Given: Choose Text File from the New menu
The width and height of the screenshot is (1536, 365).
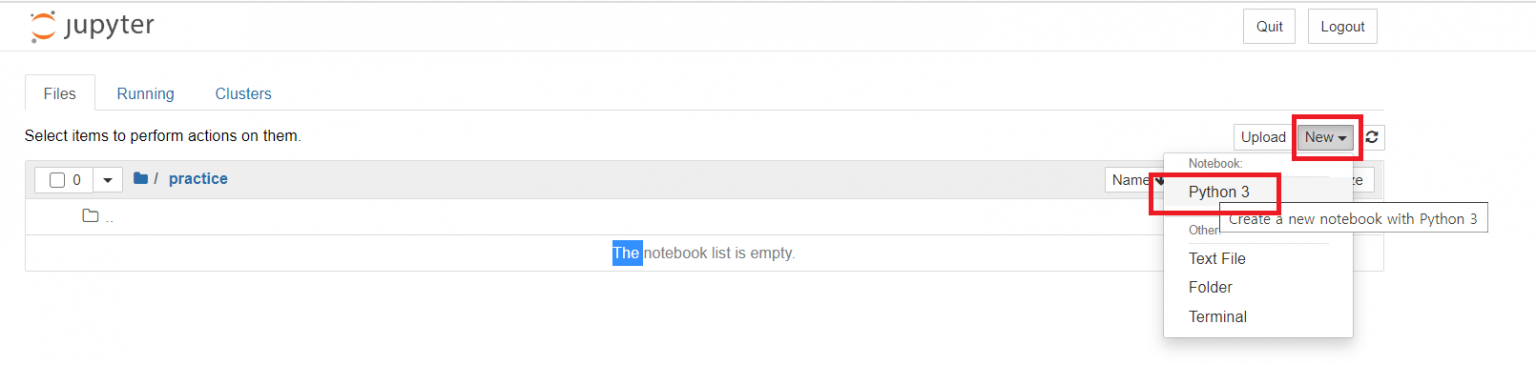Looking at the screenshot, I should [x=1217, y=258].
